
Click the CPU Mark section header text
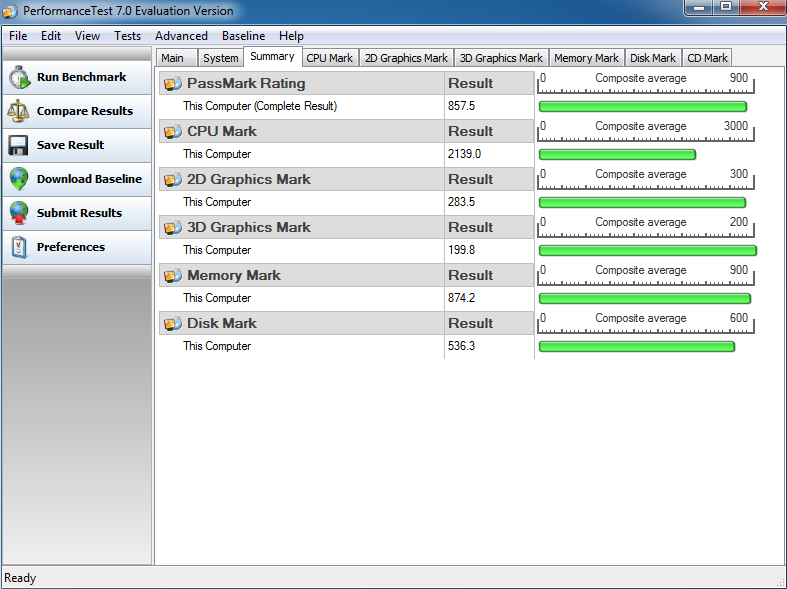(222, 131)
